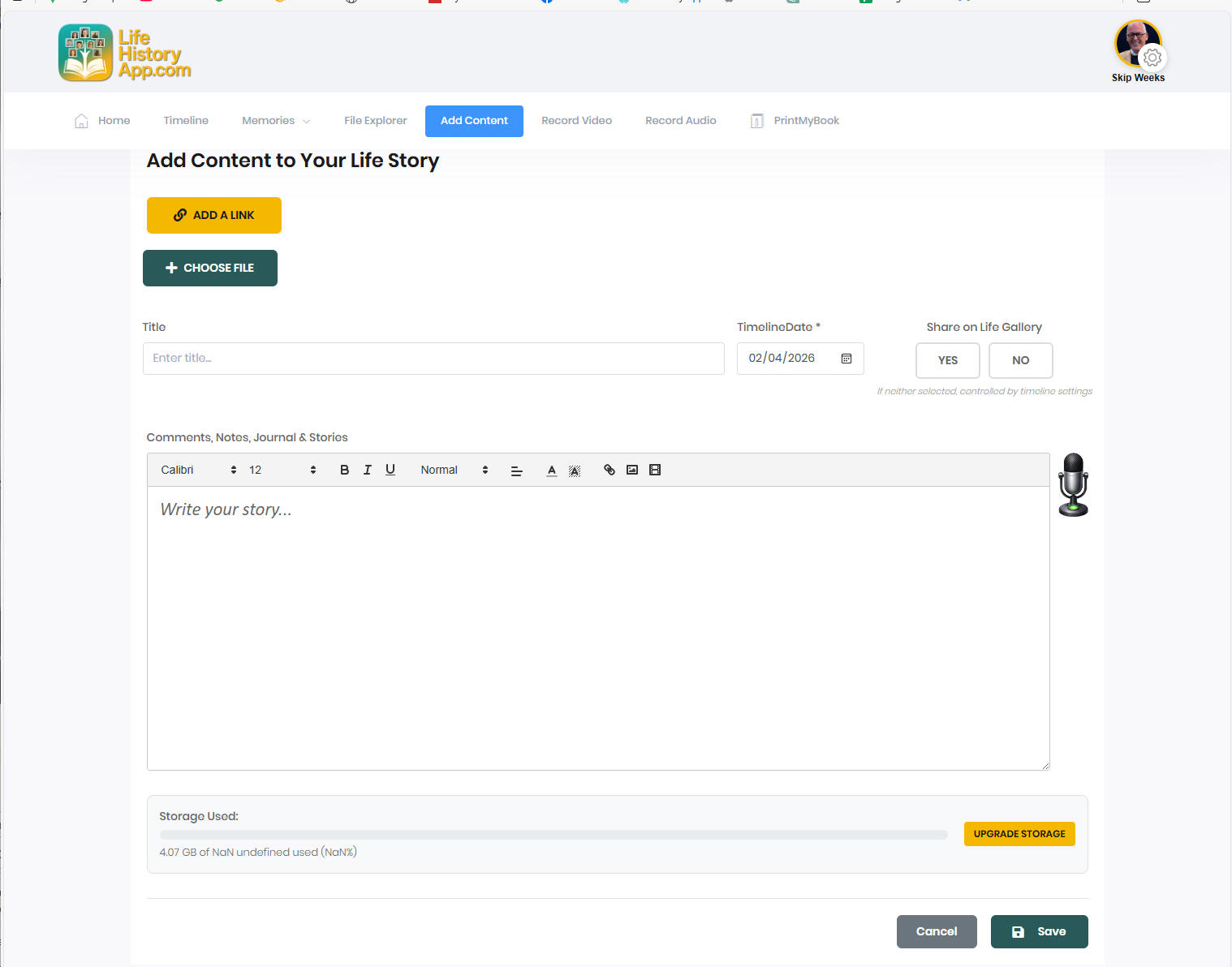Image resolution: width=1232 pixels, height=967 pixels.
Task: Apply Underline formatting in editor
Action: (390, 470)
